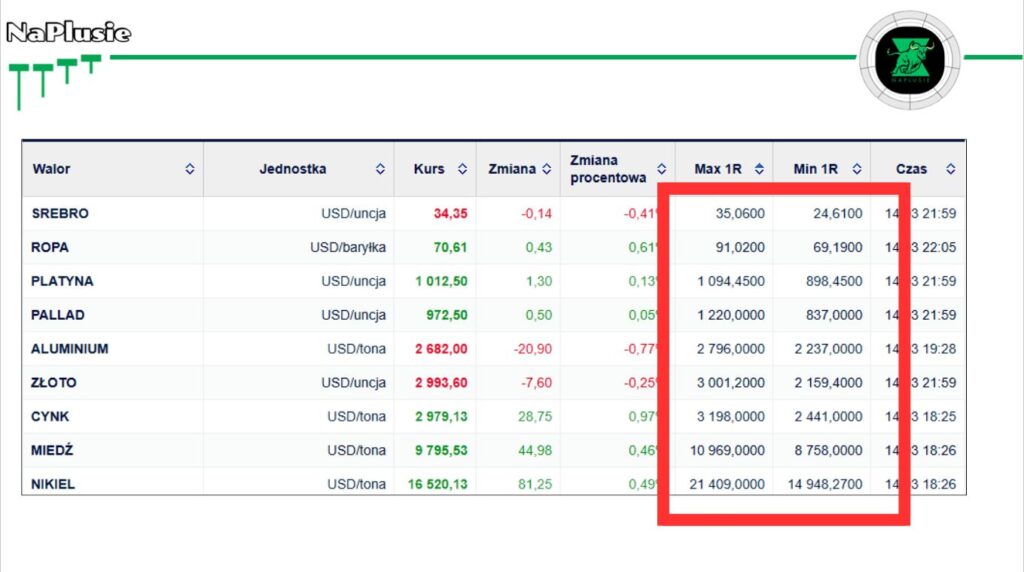The image size is (1024, 572).
Task: Open the MIEDŹ instrument link
Action: pos(52,451)
